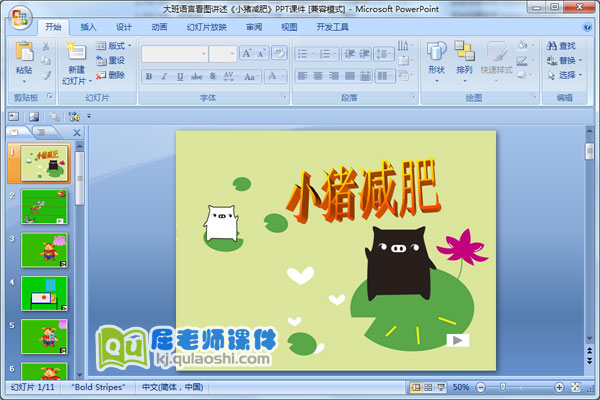
Task: Select slide 2 thumbnail
Action: pos(44,207)
